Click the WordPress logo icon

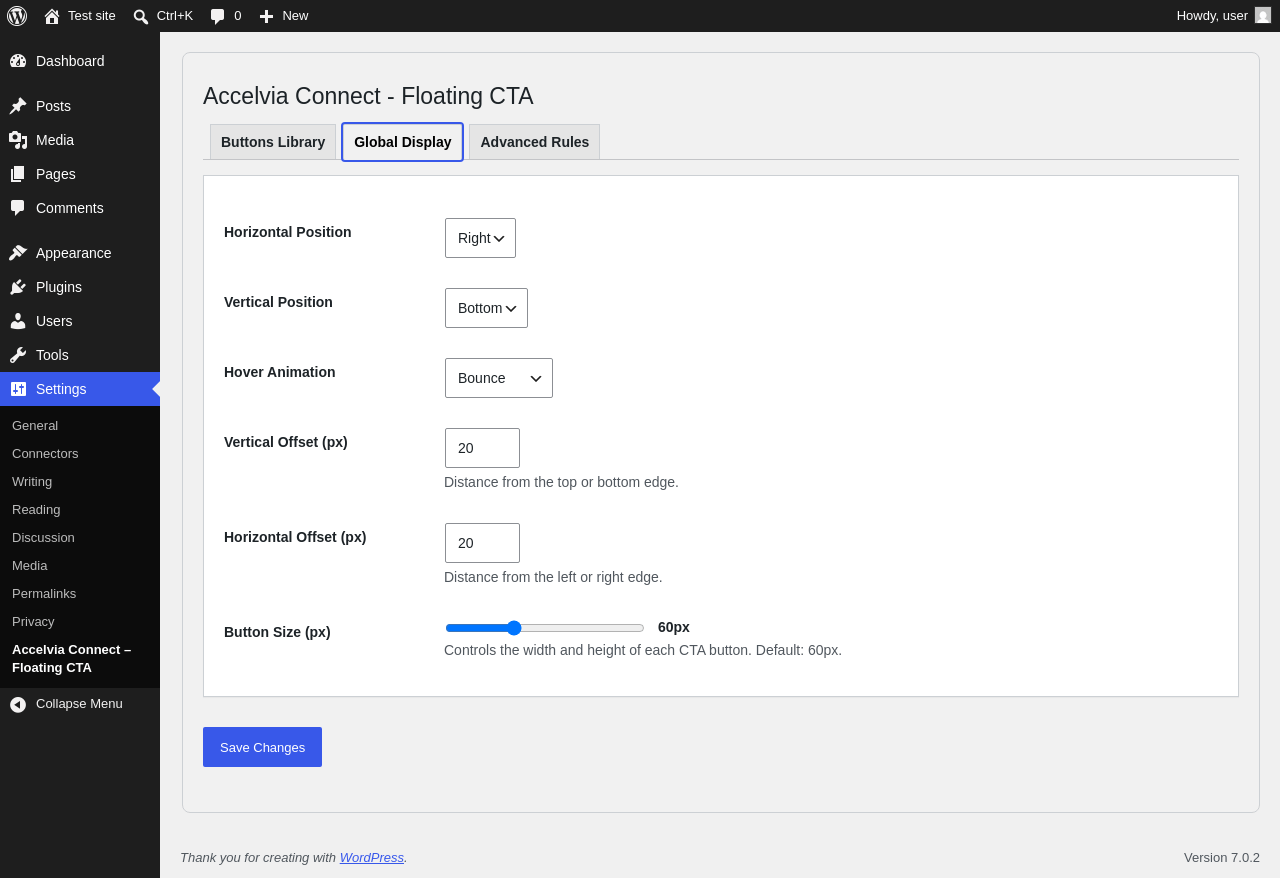coord(17,16)
